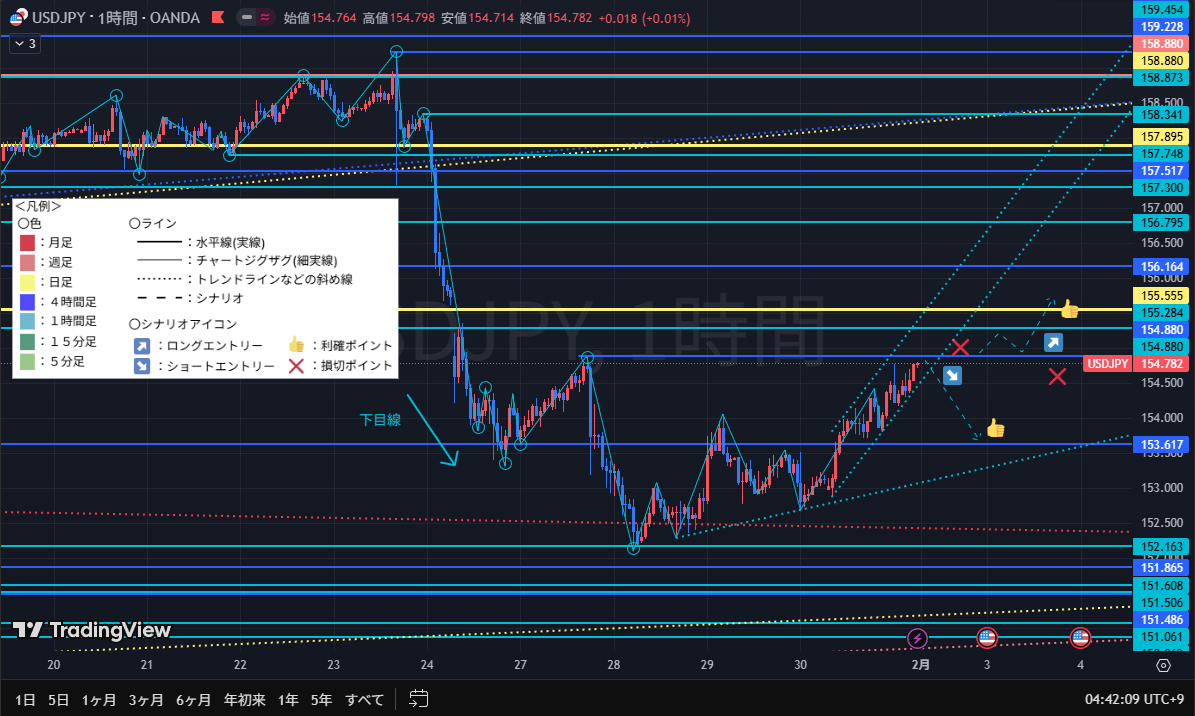The height and width of the screenshot is (716, 1195).
Task: Select the short entry down-arrow icon
Action: click(x=952, y=376)
